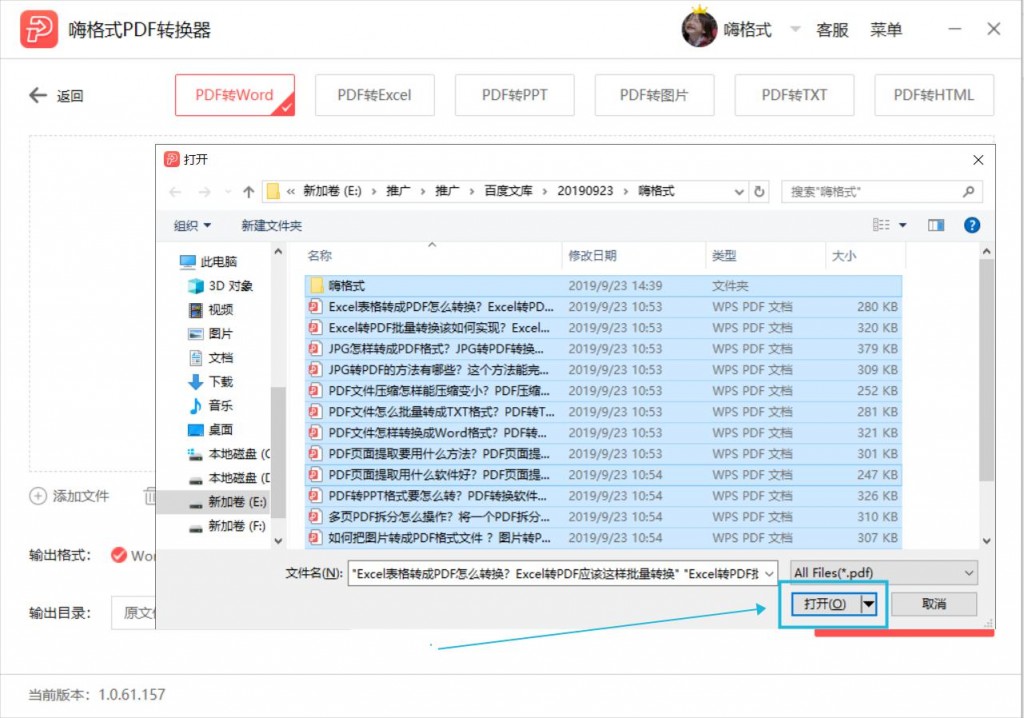The height and width of the screenshot is (718, 1024).
Task: Switch to the PDF转TXT tab
Action: (x=794, y=95)
